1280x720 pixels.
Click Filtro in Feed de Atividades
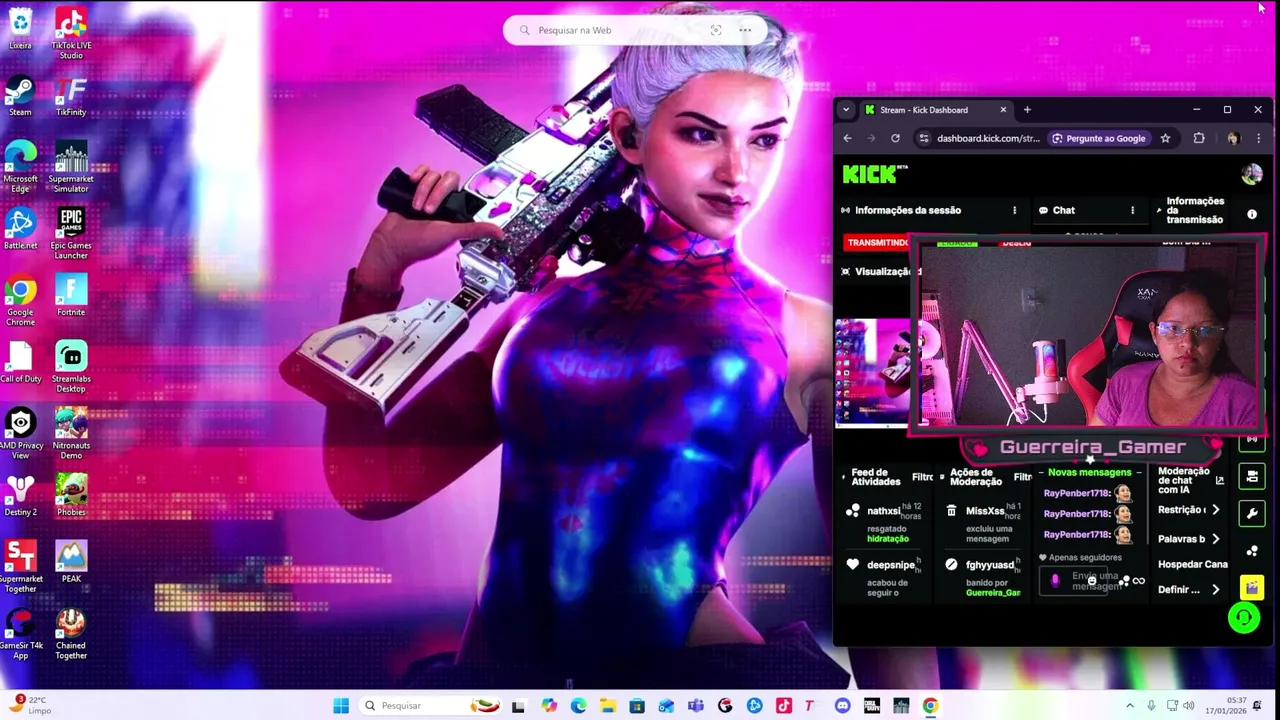pyautogui.click(x=922, y=477)
